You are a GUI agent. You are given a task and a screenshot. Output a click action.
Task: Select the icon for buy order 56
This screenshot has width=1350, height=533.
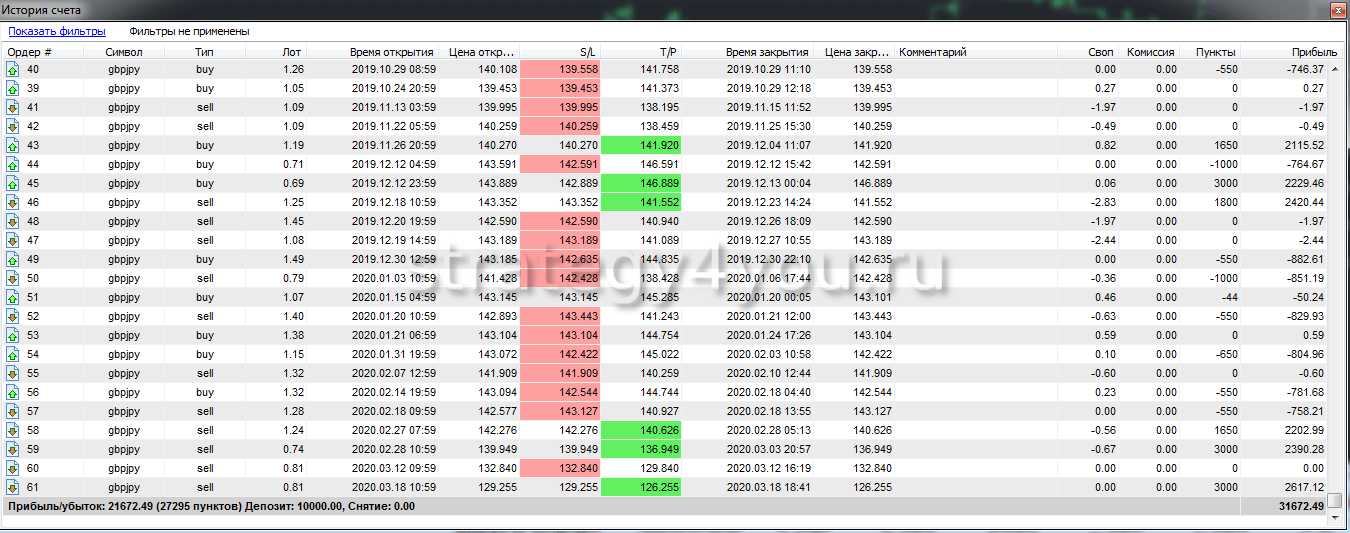[13, 393]
